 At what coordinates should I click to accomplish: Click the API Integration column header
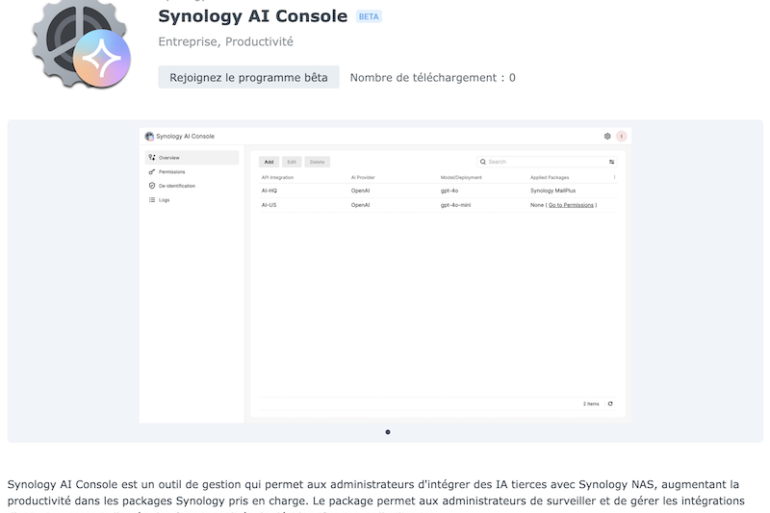(x=277, y=177)
